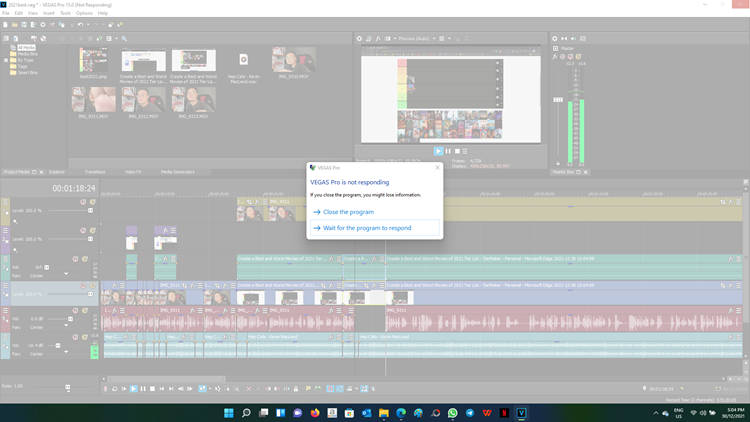Expand the Undo history dropdown arrow
Screen dimensions: 750x422
[x=88, y=24]
